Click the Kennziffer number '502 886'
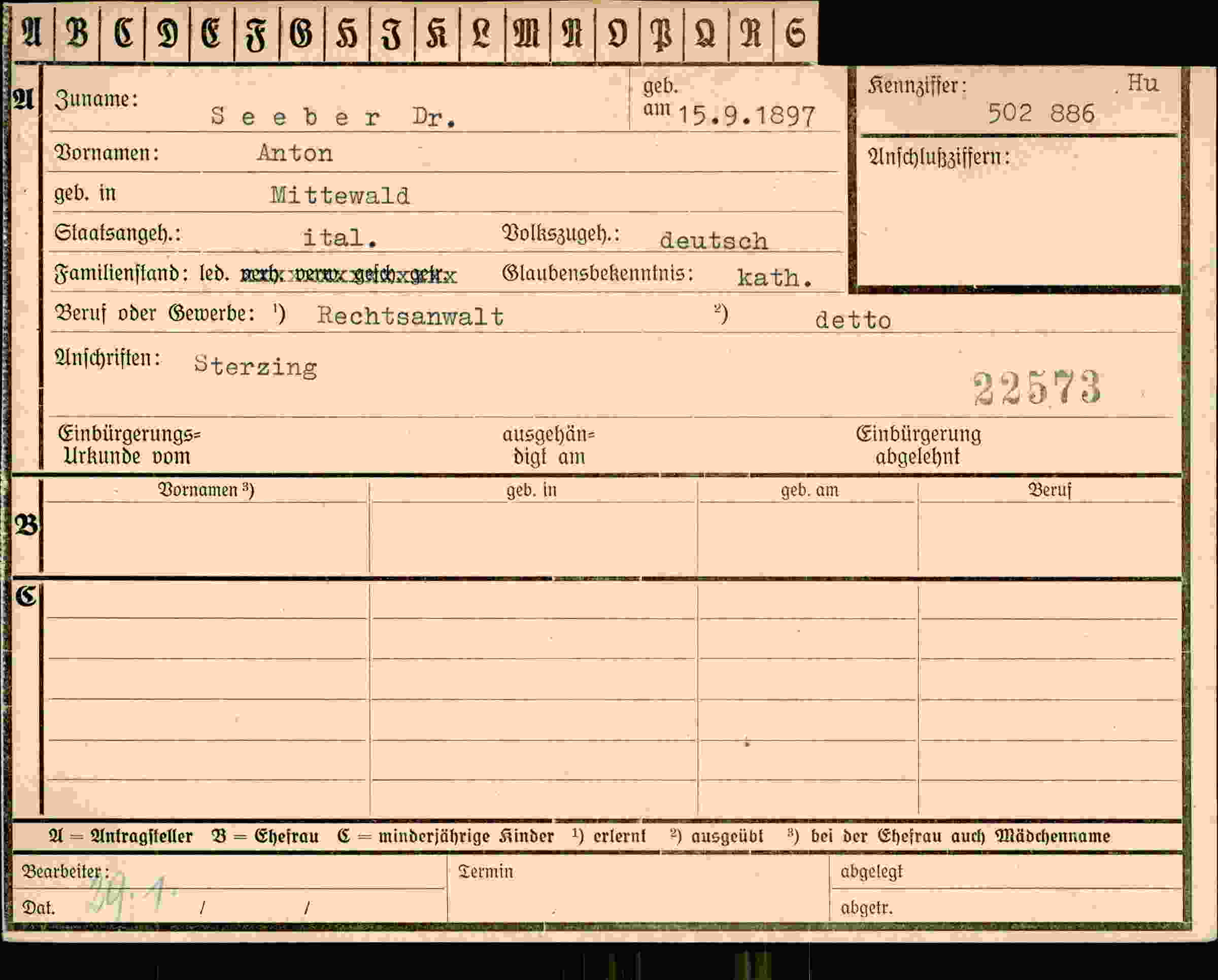The width and height of the screenshot is (1218, 980). pos(1040,114)
